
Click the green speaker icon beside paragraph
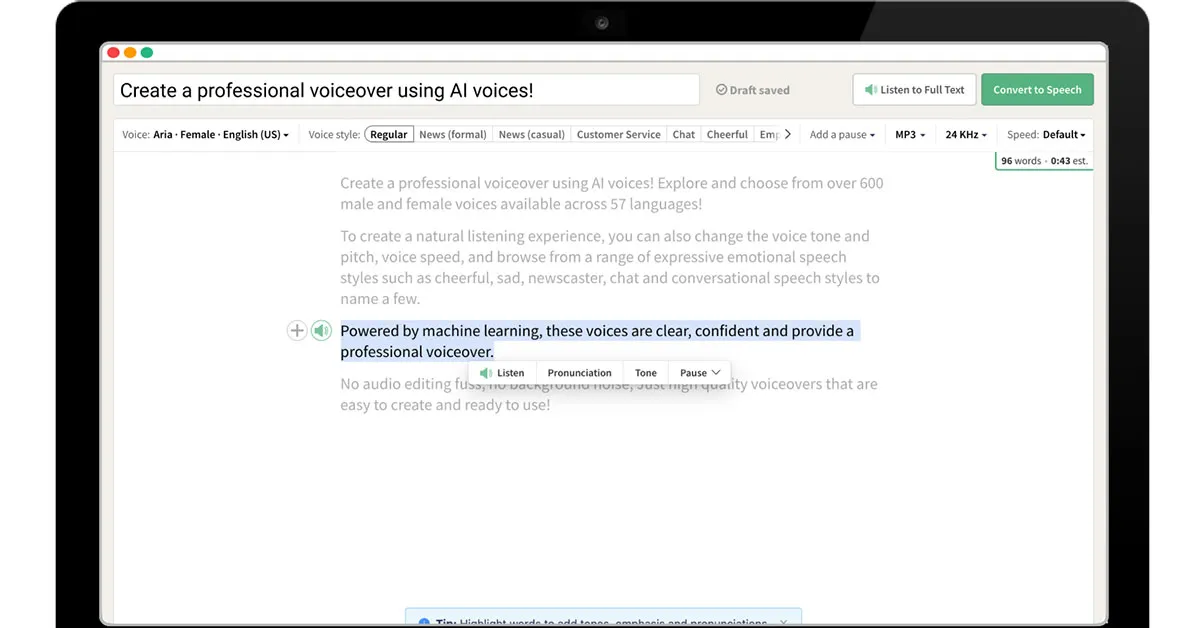click(x=321, y=331)
